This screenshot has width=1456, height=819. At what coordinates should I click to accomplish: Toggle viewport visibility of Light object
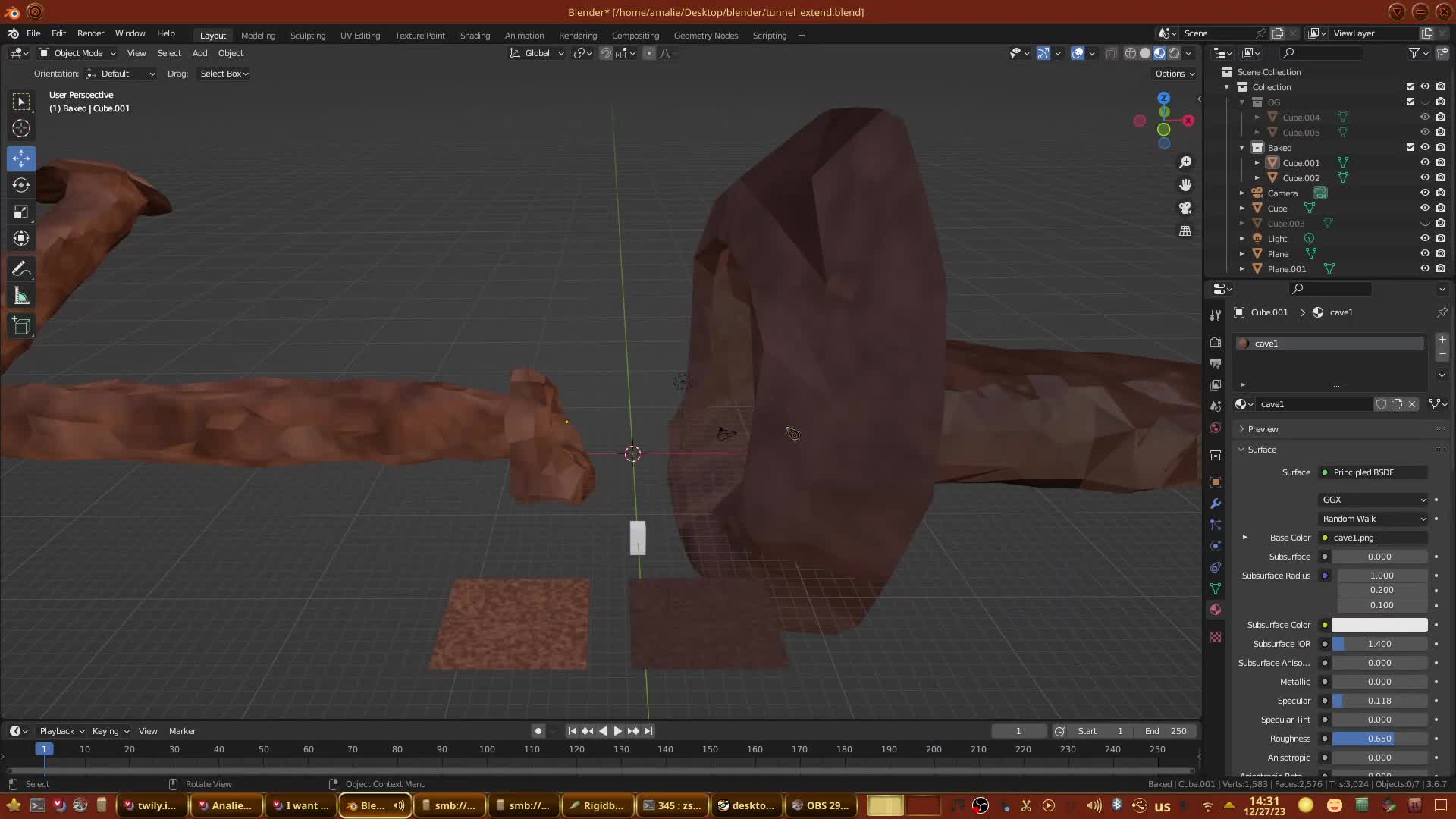pos(1425,238)
